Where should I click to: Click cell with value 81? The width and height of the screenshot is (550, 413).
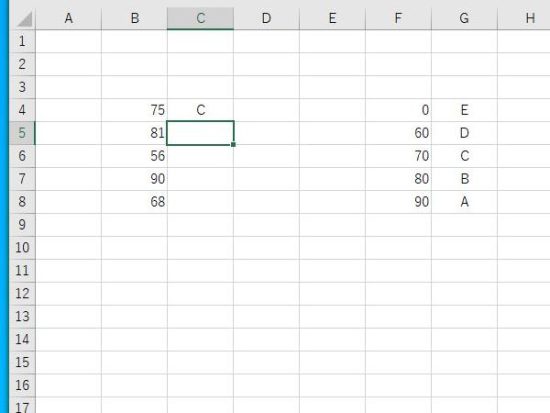(134, 133)
